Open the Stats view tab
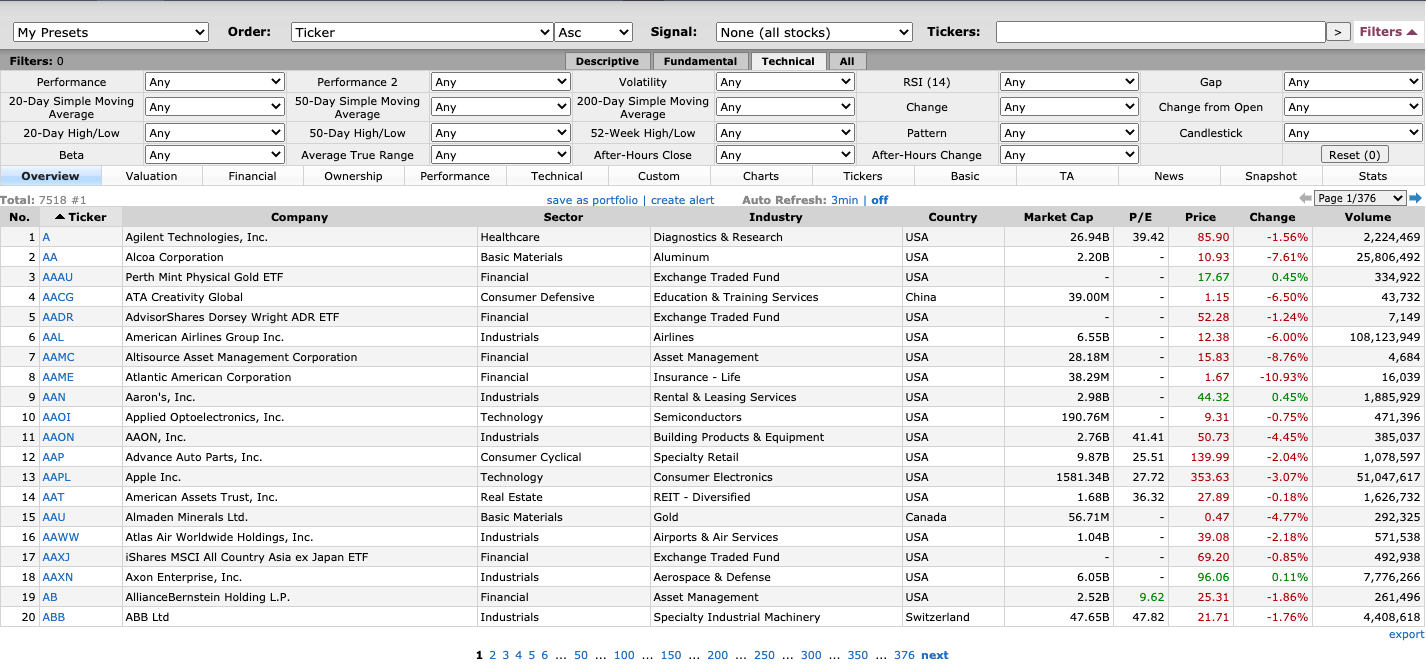The height and width of the screenshot is (667, 1426). point(1373,176)
